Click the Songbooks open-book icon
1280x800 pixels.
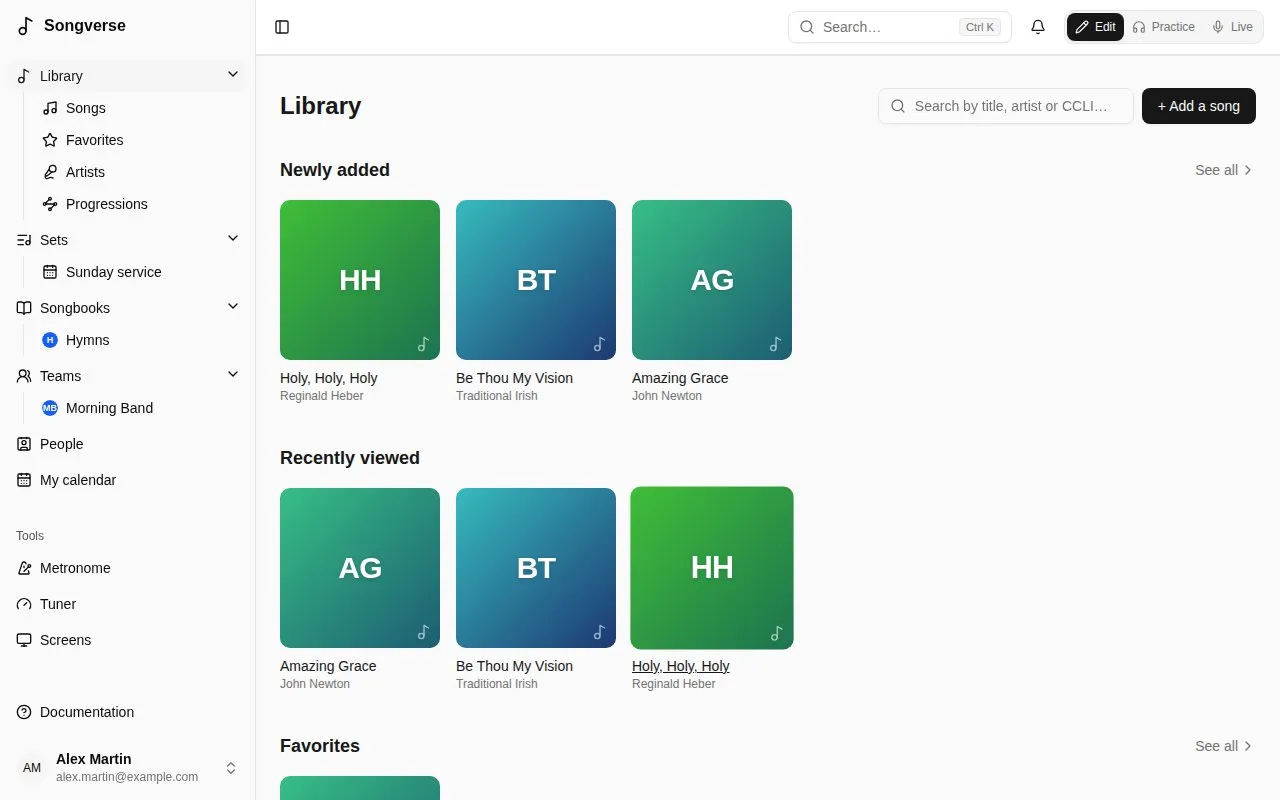tap(24, 308)
